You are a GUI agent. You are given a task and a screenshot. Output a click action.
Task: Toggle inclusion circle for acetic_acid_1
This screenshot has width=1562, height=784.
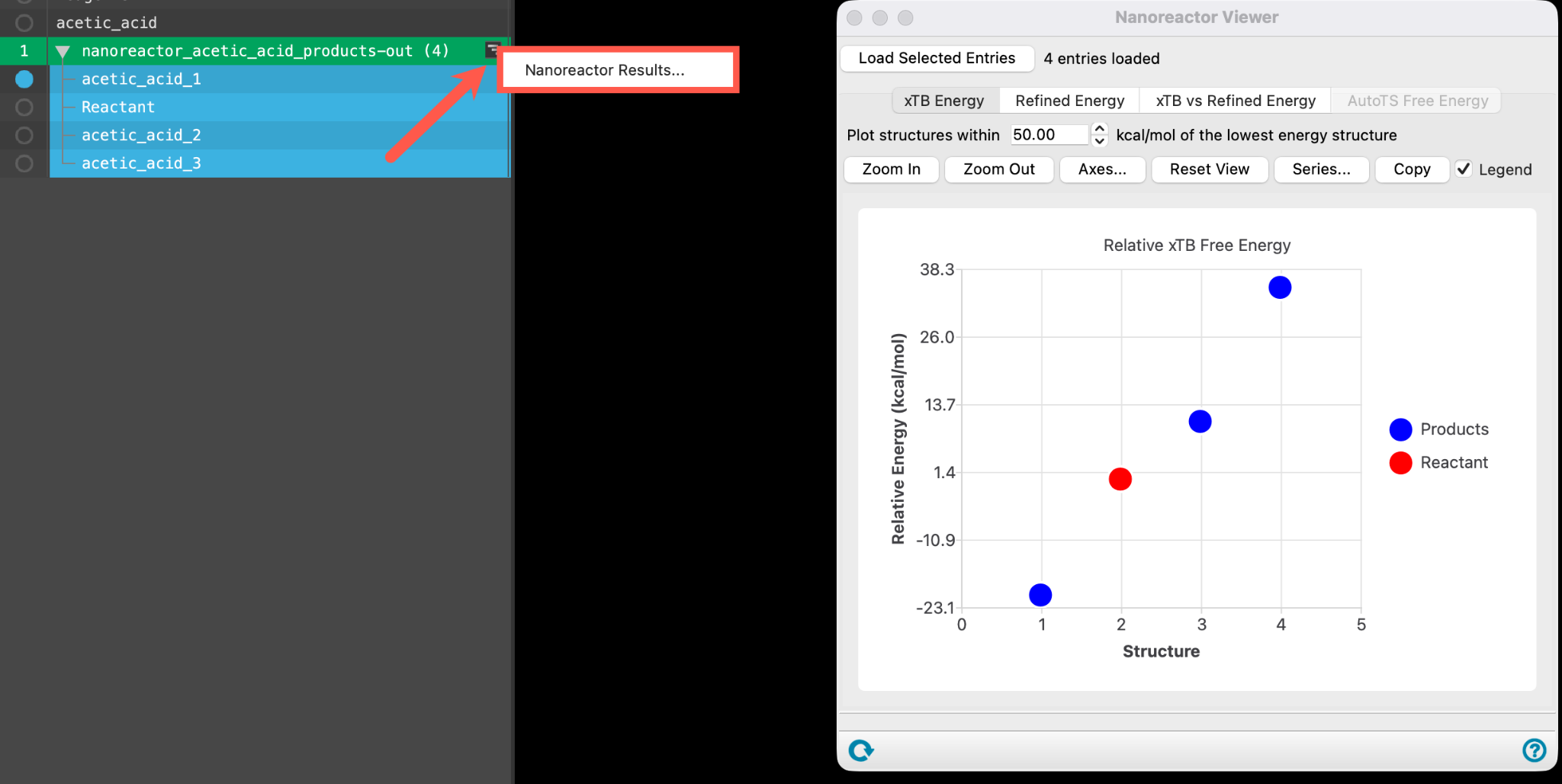(24, 79)
